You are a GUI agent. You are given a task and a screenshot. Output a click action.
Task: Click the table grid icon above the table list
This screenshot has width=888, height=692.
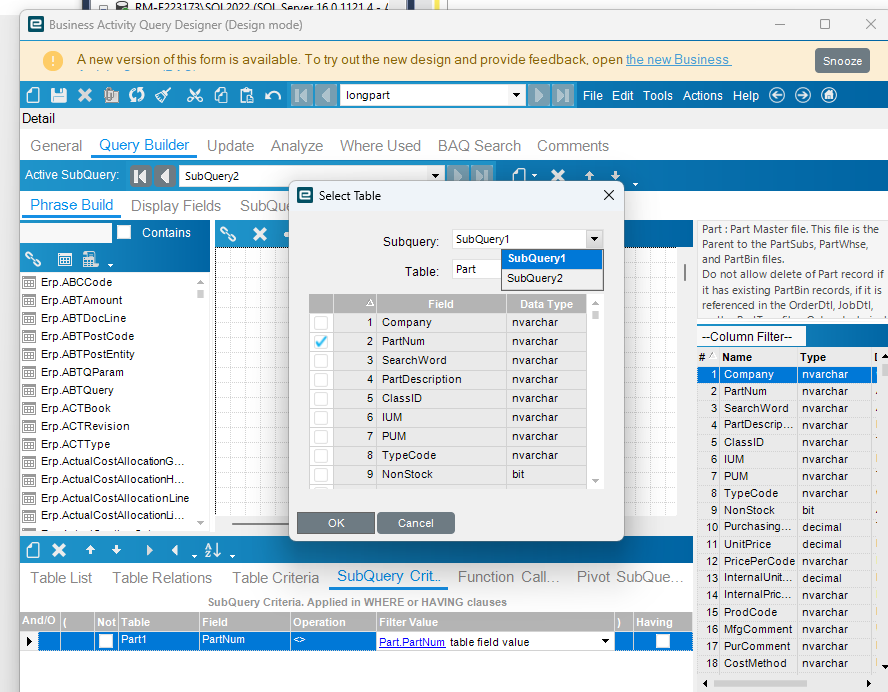click(x=65, y=259)
